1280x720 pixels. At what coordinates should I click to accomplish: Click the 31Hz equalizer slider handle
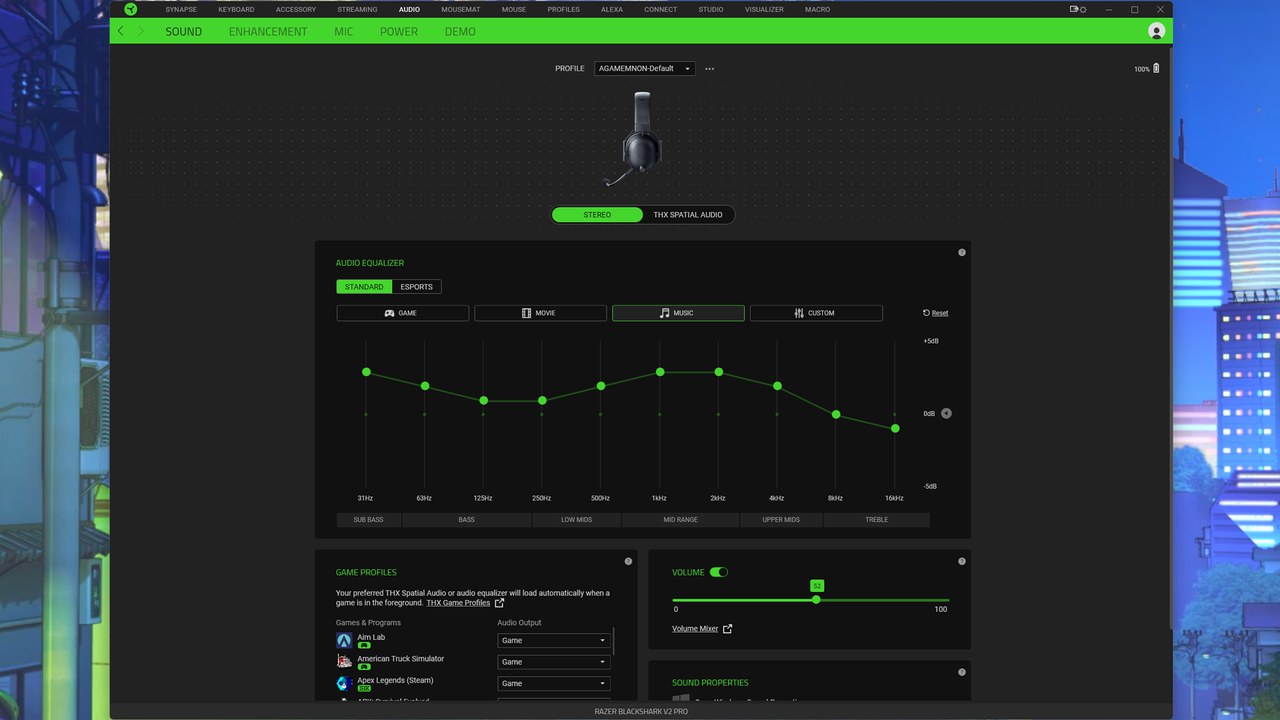coord(366,372)
